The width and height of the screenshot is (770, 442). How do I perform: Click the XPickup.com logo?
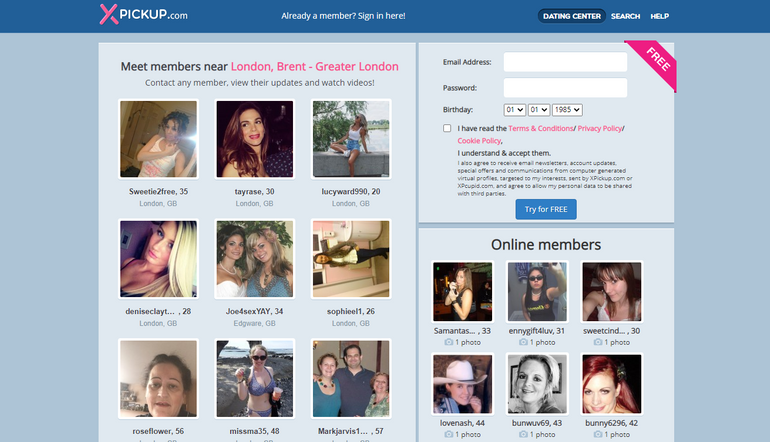143,14
